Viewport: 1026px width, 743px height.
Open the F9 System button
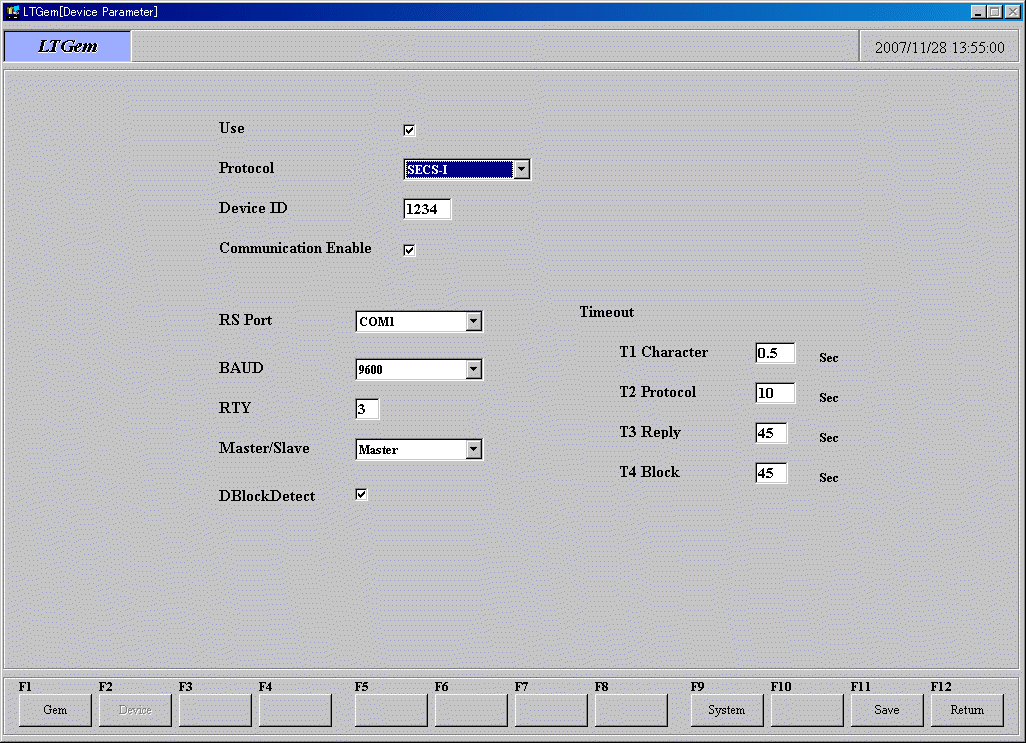point(727,710)
